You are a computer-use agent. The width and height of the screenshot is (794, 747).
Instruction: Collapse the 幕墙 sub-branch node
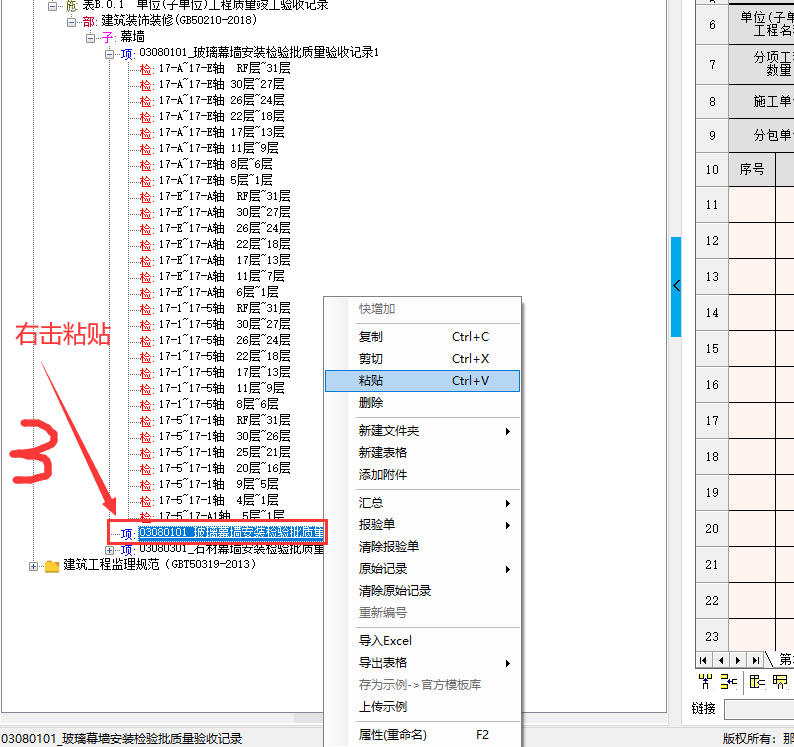point(90,37)
